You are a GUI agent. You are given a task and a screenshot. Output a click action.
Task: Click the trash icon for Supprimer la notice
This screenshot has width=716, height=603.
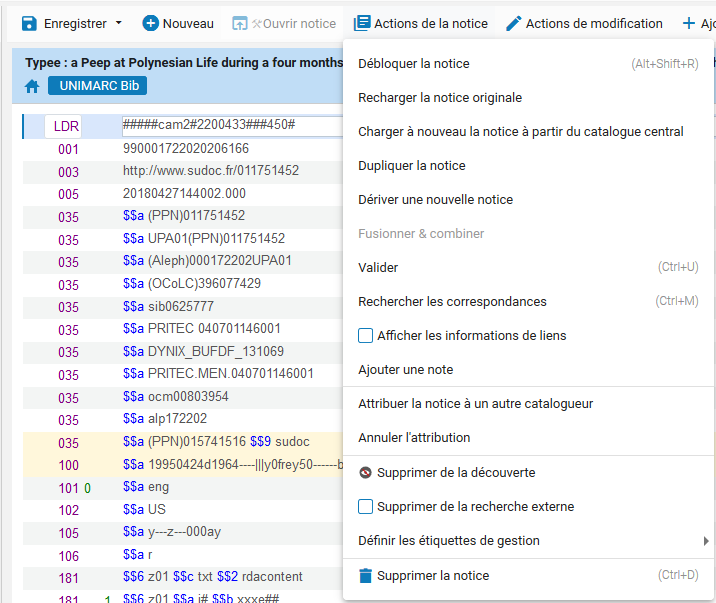coord(366,576)
